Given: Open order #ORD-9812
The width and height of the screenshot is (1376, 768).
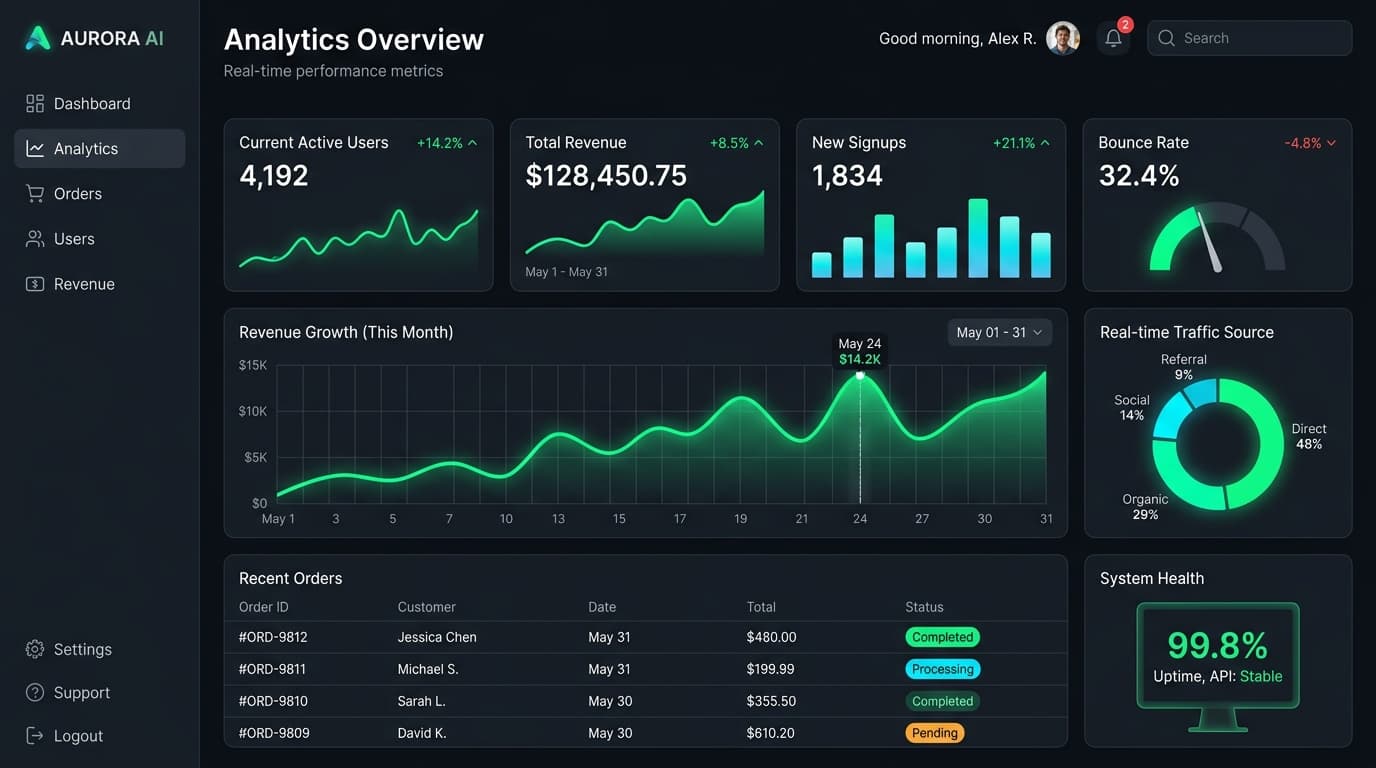Looking at the screenshot, I should click(273, 637).
